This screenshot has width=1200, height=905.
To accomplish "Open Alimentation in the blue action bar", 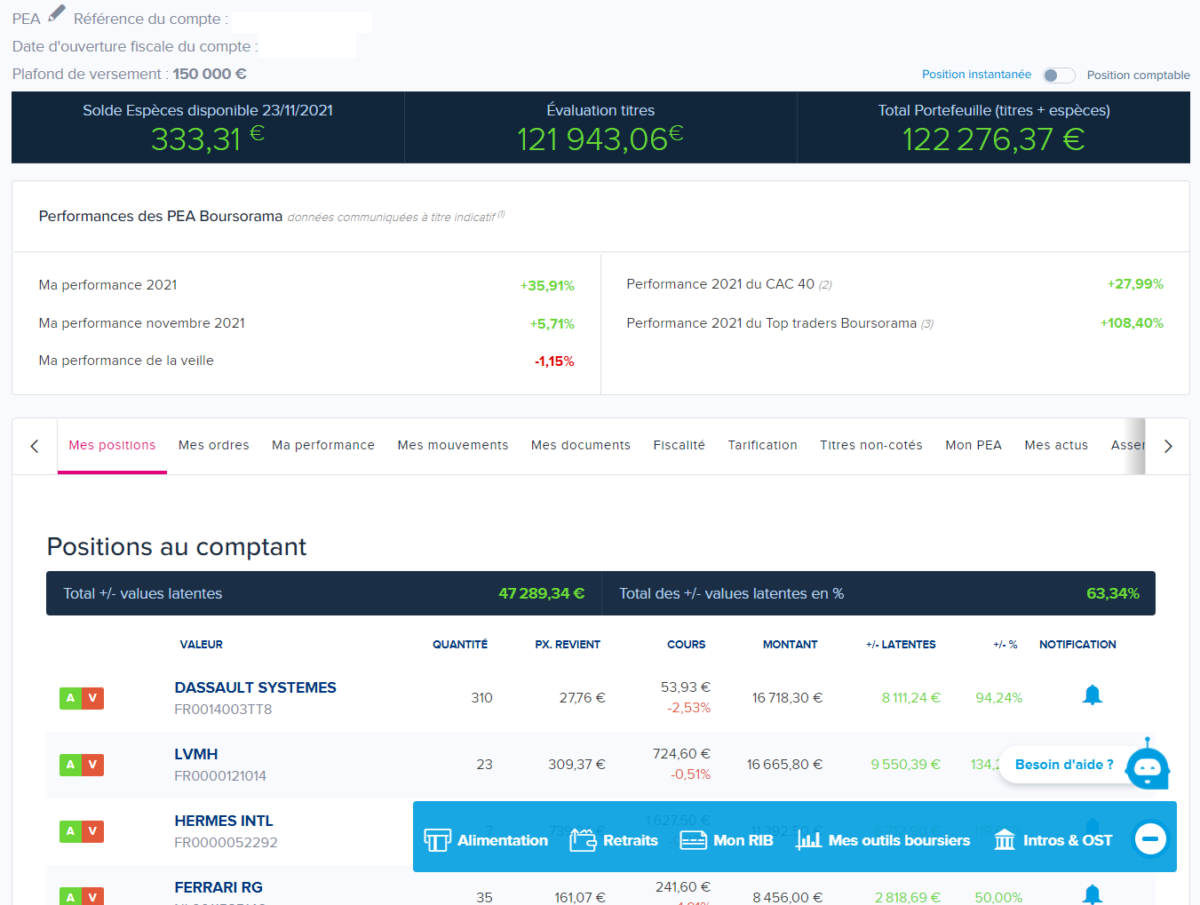I will (x=486, y=840).
